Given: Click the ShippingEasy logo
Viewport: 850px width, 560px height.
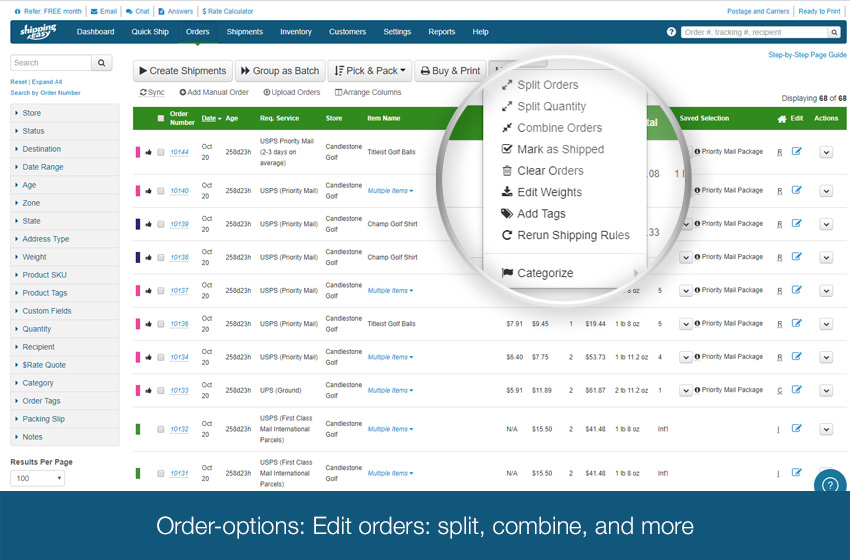Looking at the screenshot, I should 38,31.
